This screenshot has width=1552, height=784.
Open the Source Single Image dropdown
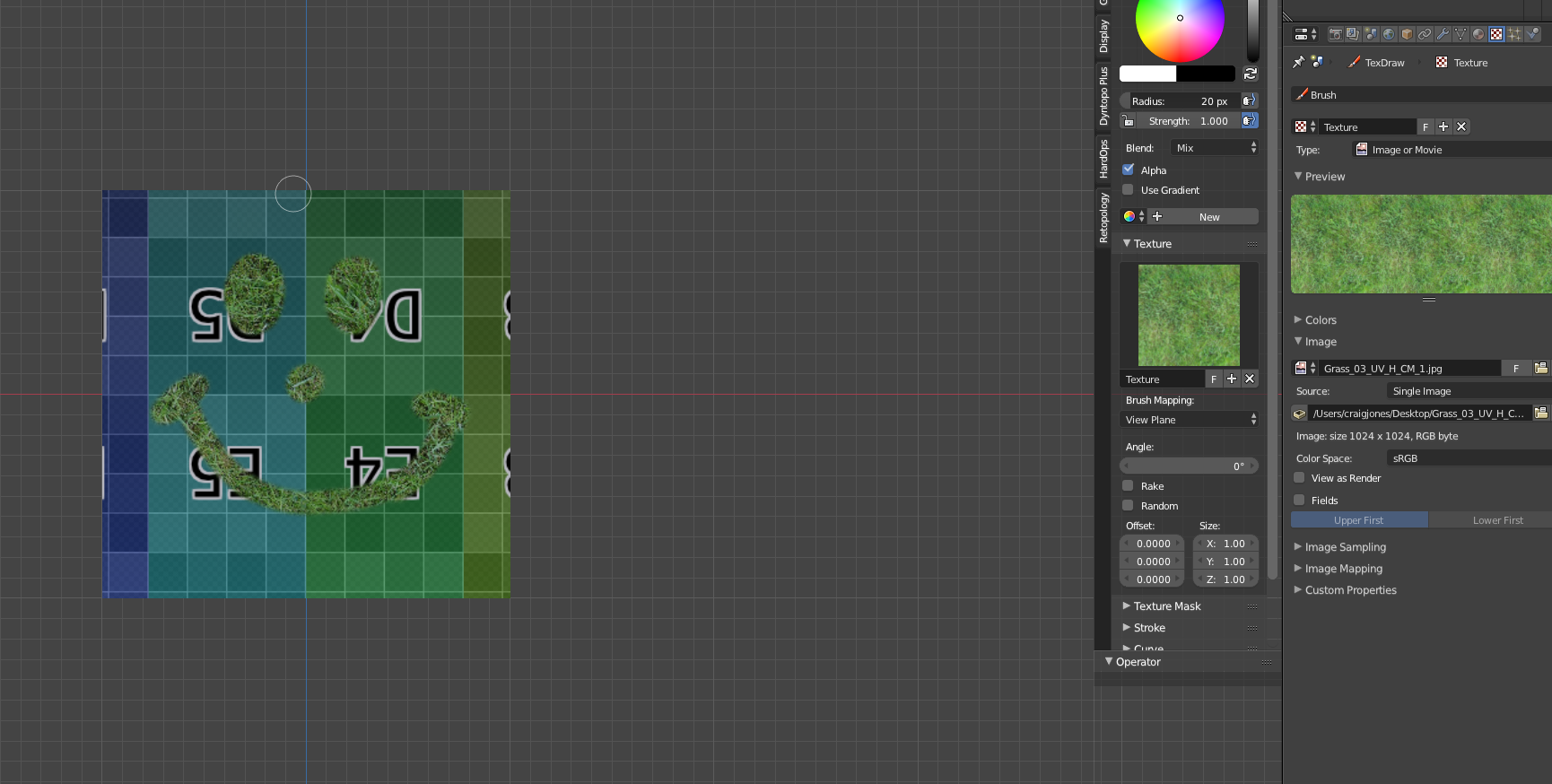(x=1469, y=390)
